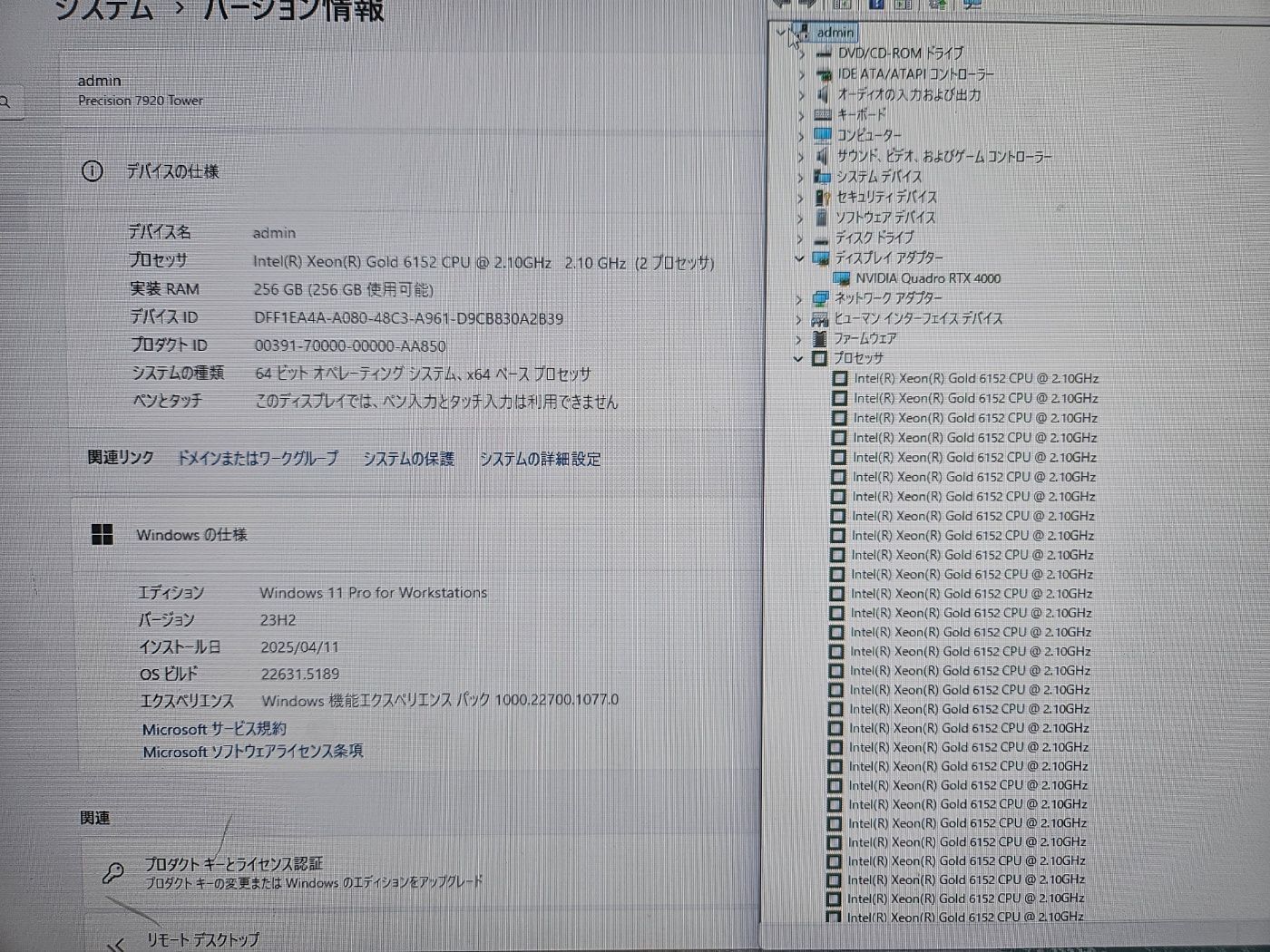This screenshot has height=952, width=1270.
Task: Open システムの保護 link
Action: [408, 459]
